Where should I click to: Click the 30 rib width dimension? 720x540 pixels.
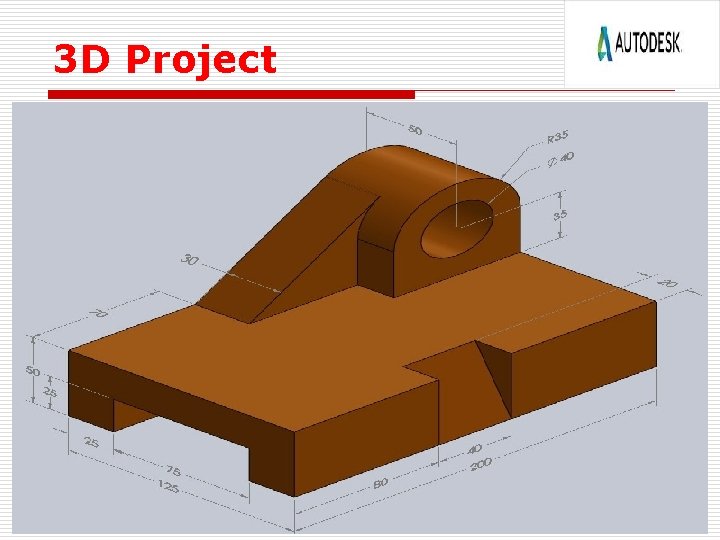pos(190,259)
